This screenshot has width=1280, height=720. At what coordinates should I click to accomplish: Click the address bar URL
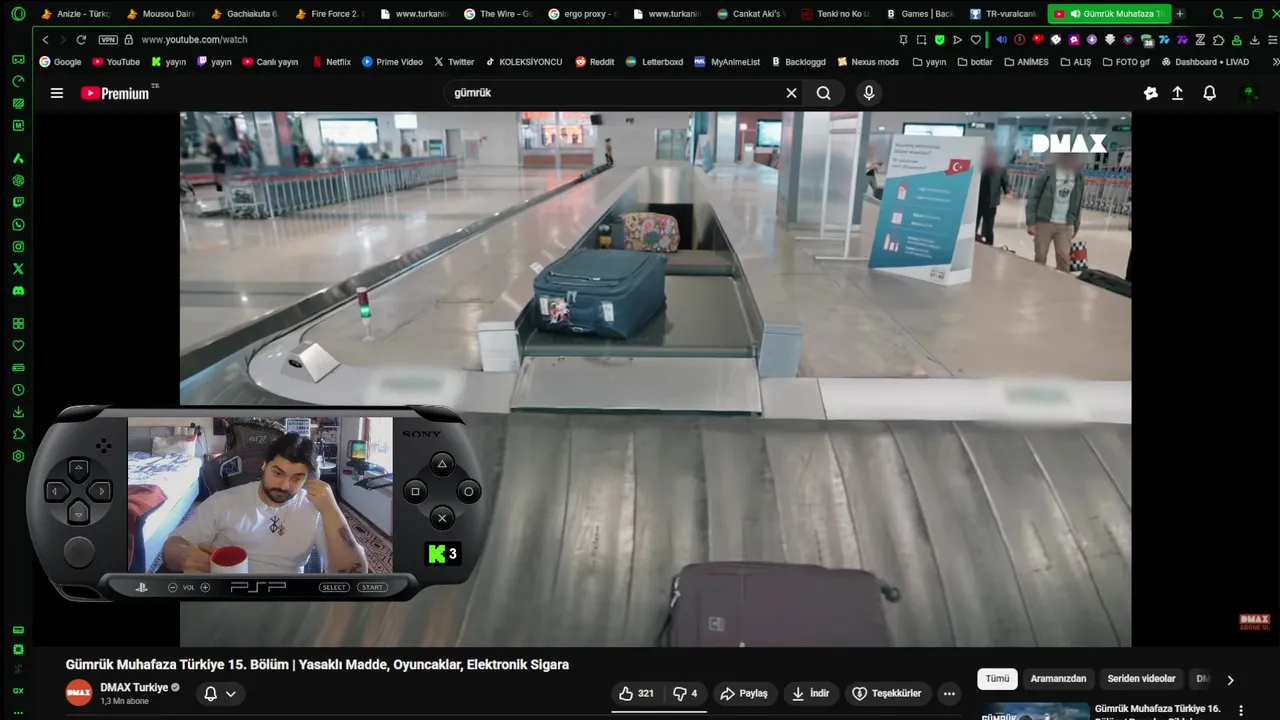pos(194,40)
